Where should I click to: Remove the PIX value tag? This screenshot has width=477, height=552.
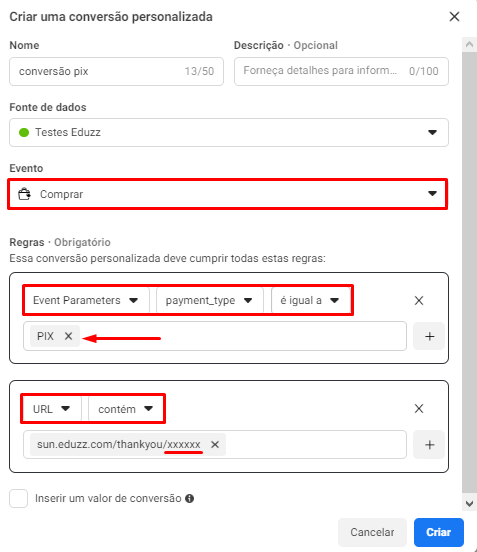(69, 336)
